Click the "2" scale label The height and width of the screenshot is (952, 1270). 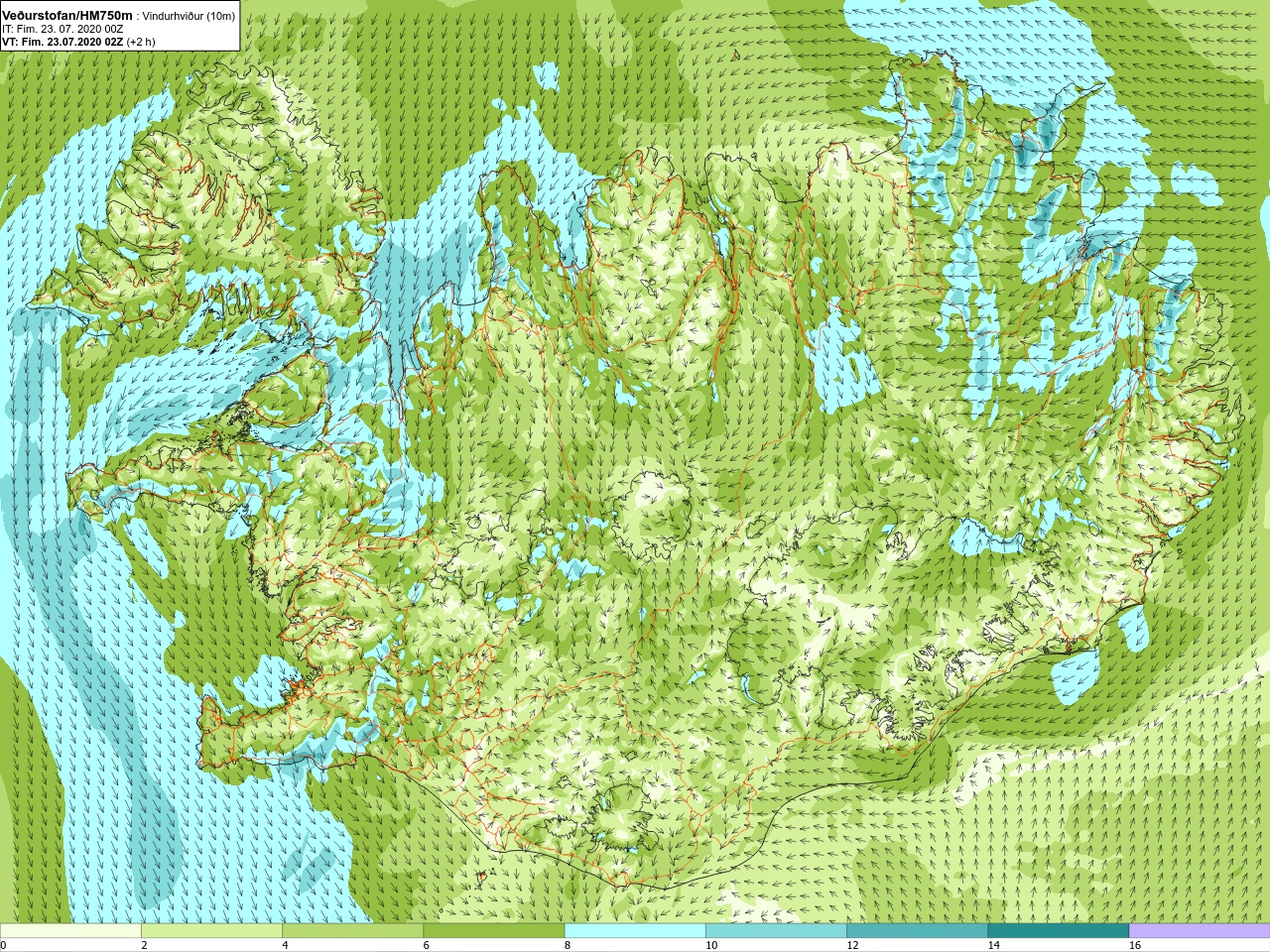tap(144, 945)
